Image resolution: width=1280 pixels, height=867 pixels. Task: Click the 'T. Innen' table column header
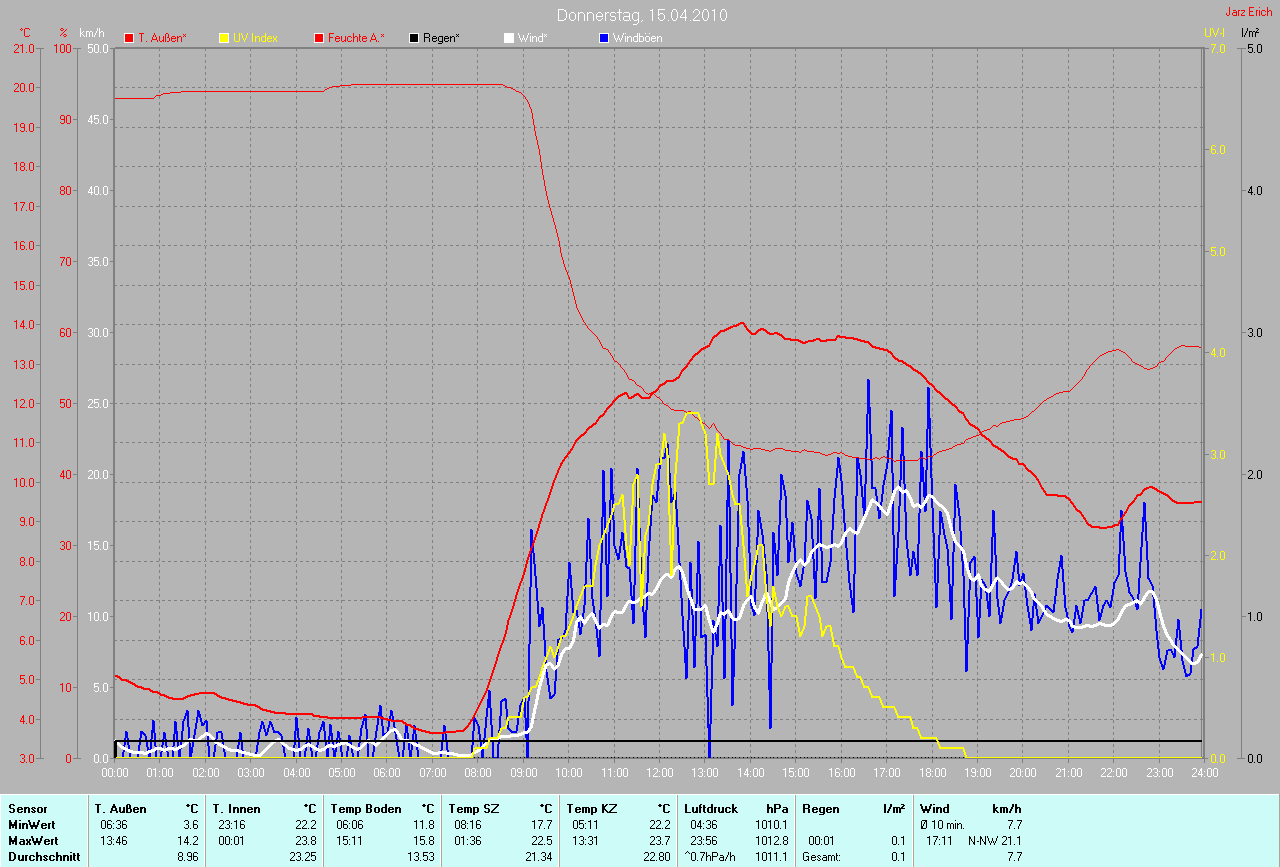pyautogui.click(x=236, y=808)
